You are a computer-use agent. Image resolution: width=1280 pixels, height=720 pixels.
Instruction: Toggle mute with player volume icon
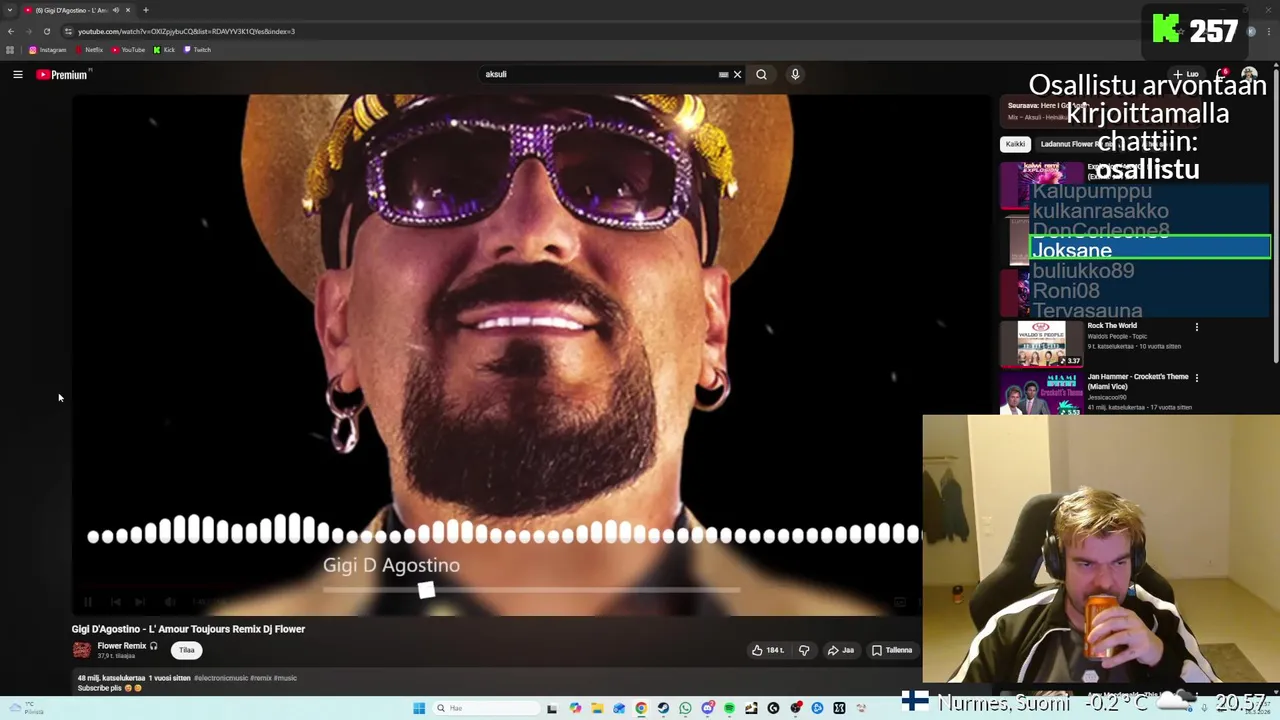[x=170, y=602]
